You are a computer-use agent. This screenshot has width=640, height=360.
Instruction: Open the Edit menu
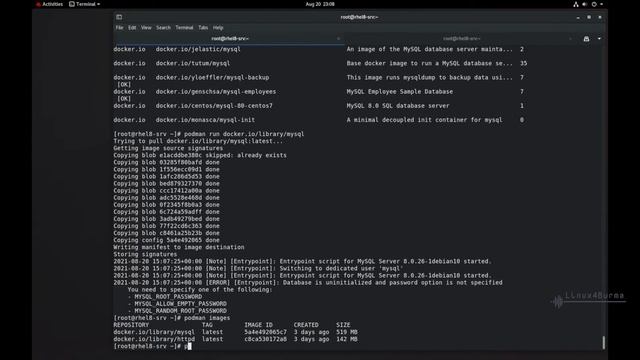point(132,28)
